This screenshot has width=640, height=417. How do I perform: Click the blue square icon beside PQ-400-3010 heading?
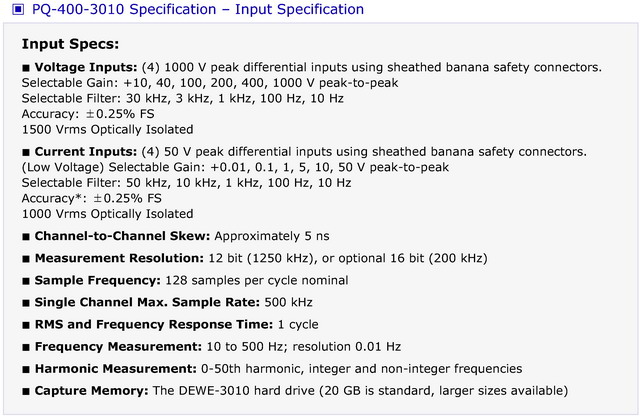tap(18, 9)
